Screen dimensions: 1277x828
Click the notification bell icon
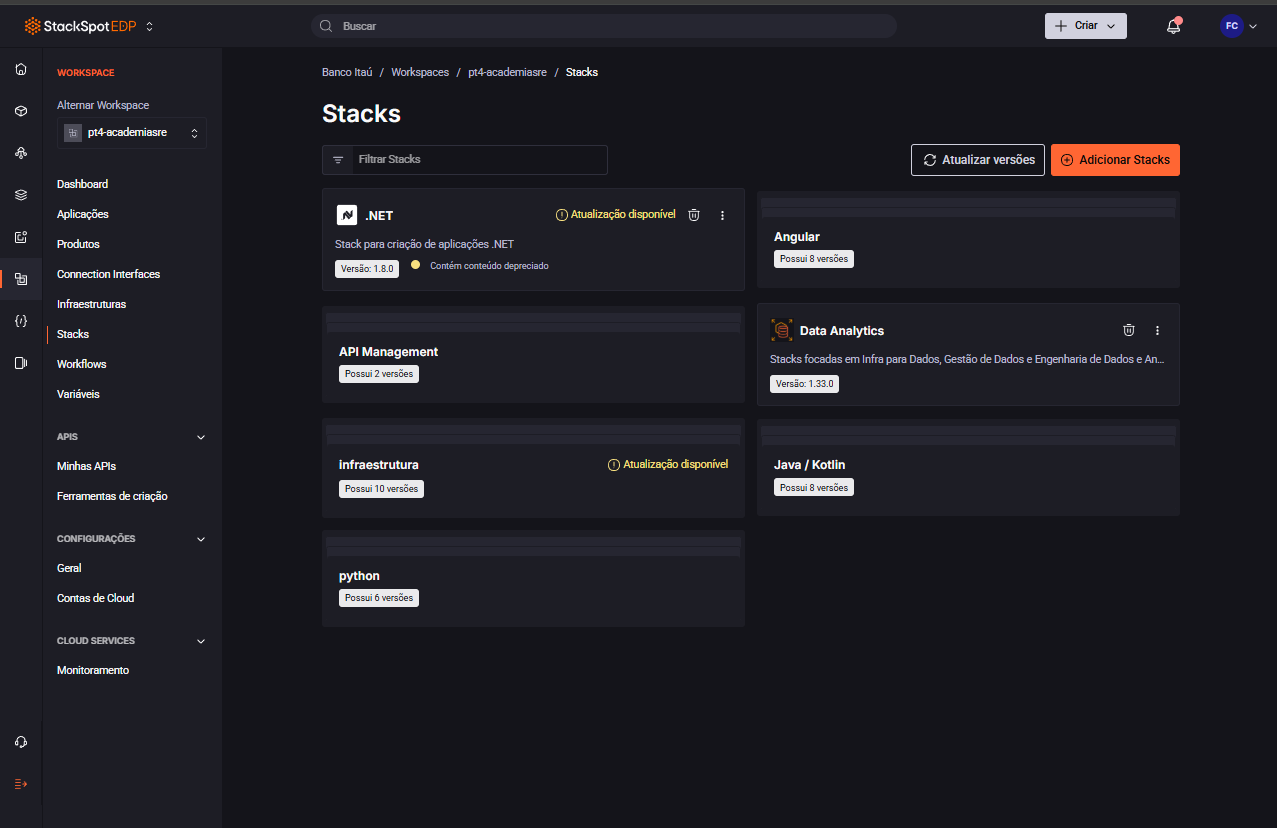[1172, 25]
